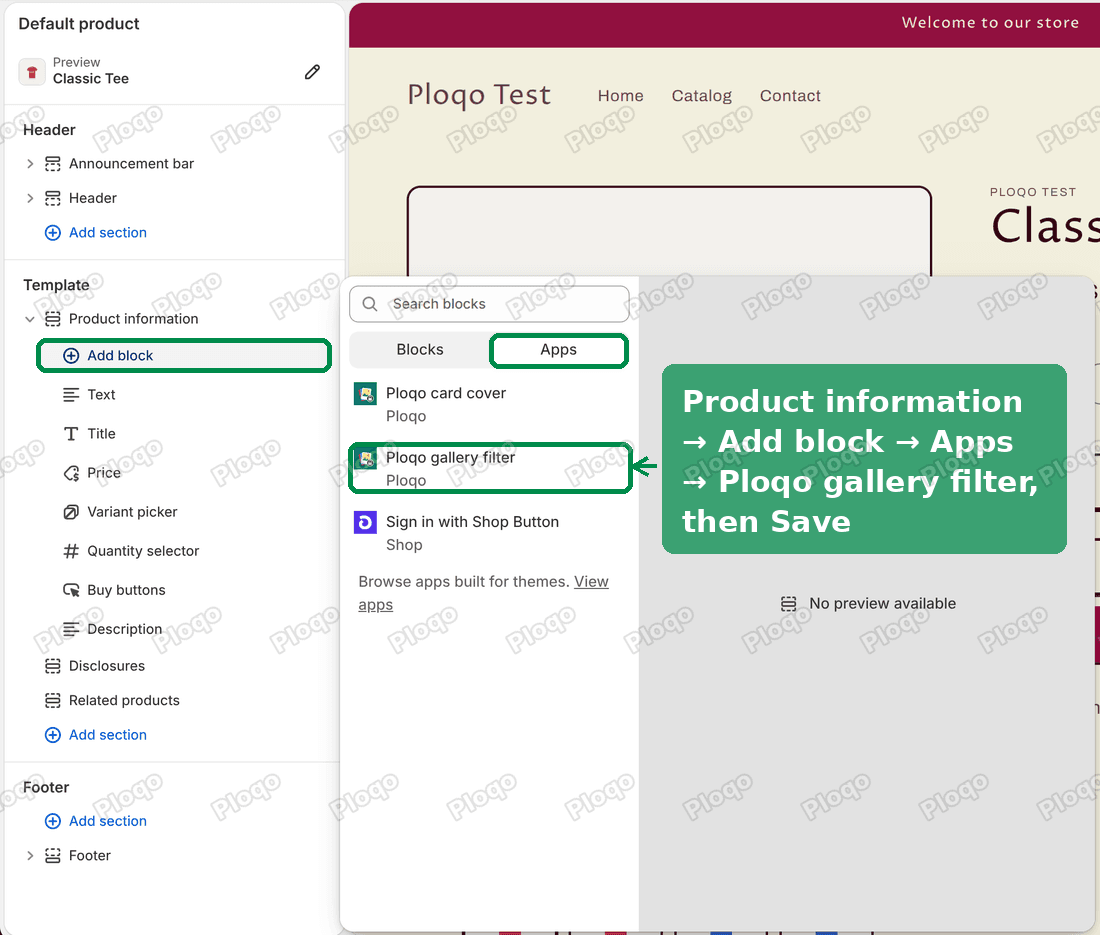
Task: Open the Quantity selector block
Action: click(184, 551)
